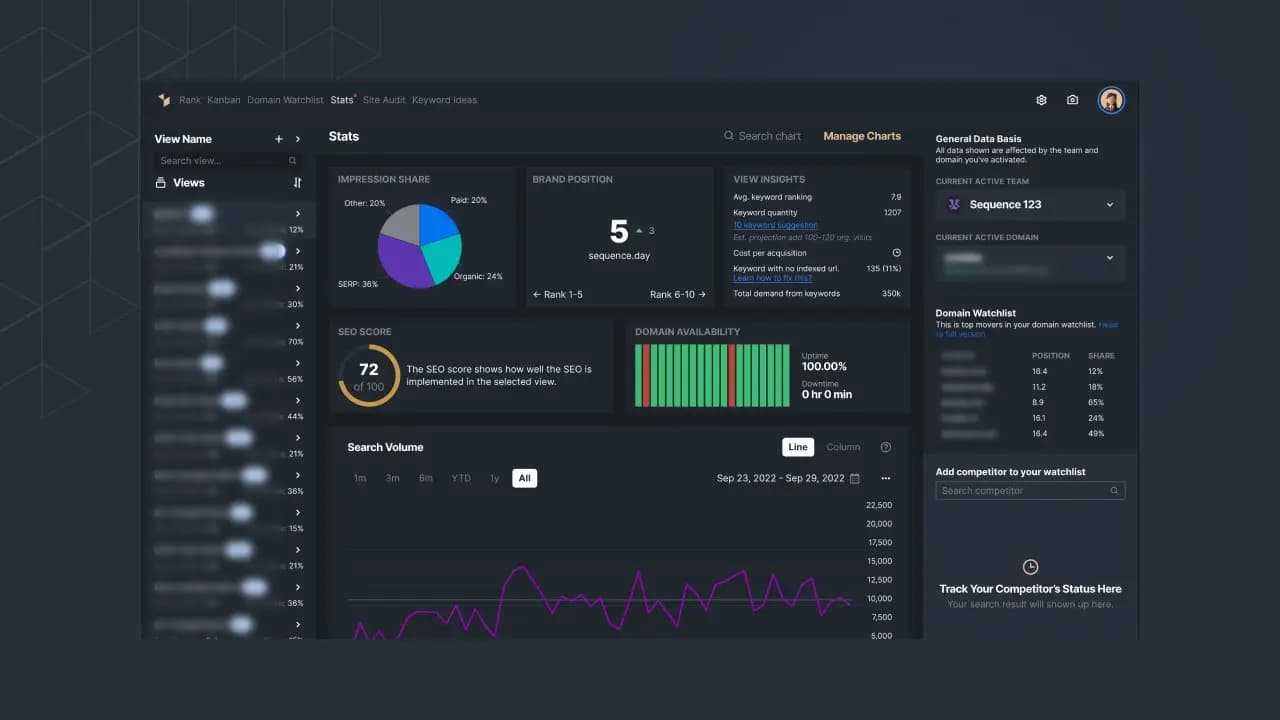Open the calendar icon beside the date range

coord(855,479)
